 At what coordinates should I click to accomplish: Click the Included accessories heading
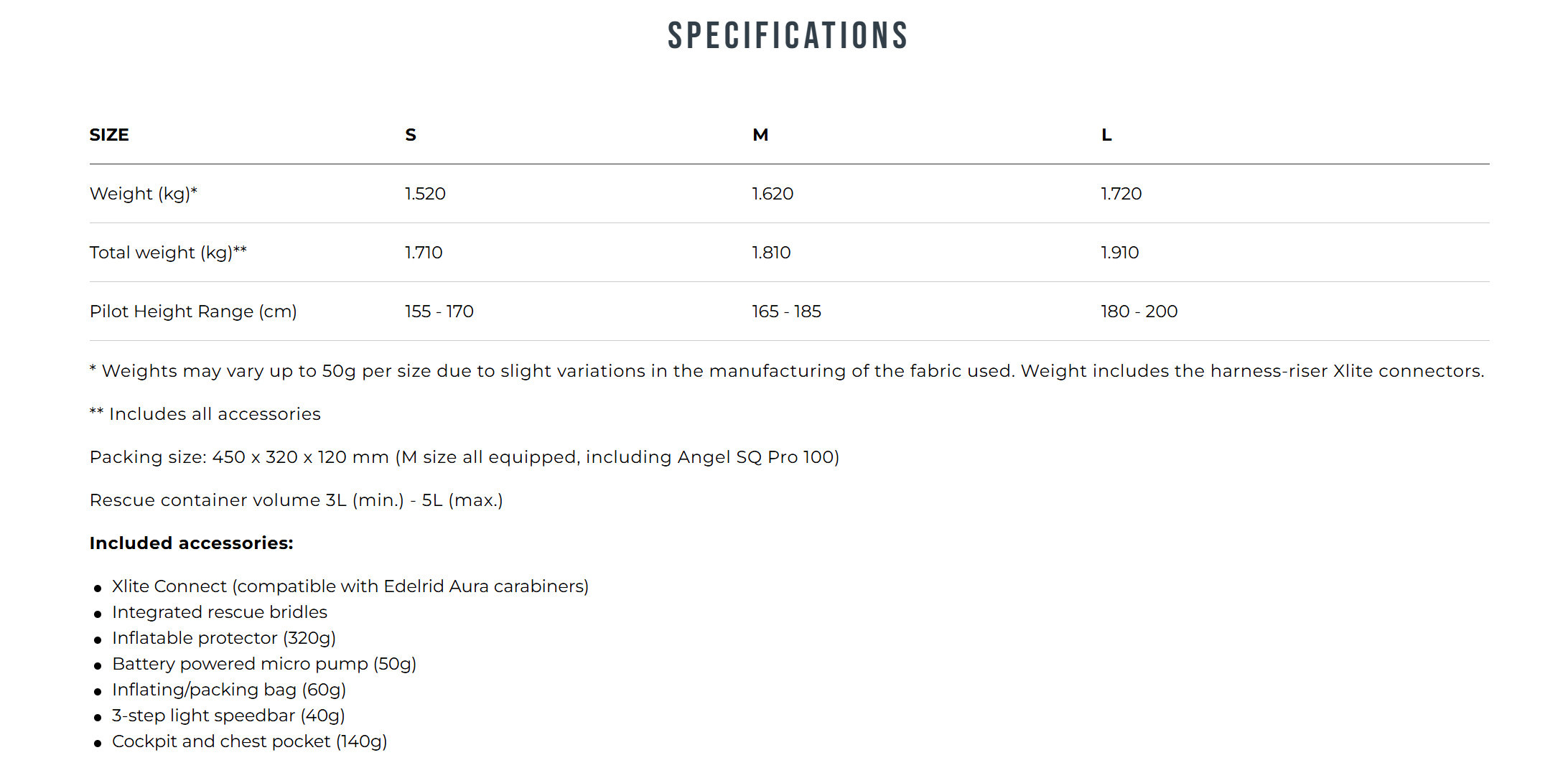click(x=192, y=543)
